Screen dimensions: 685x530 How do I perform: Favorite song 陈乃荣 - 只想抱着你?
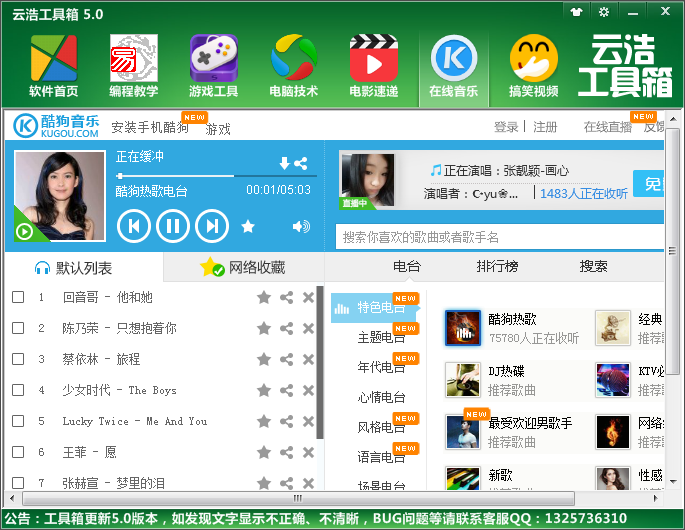[264, 329]
